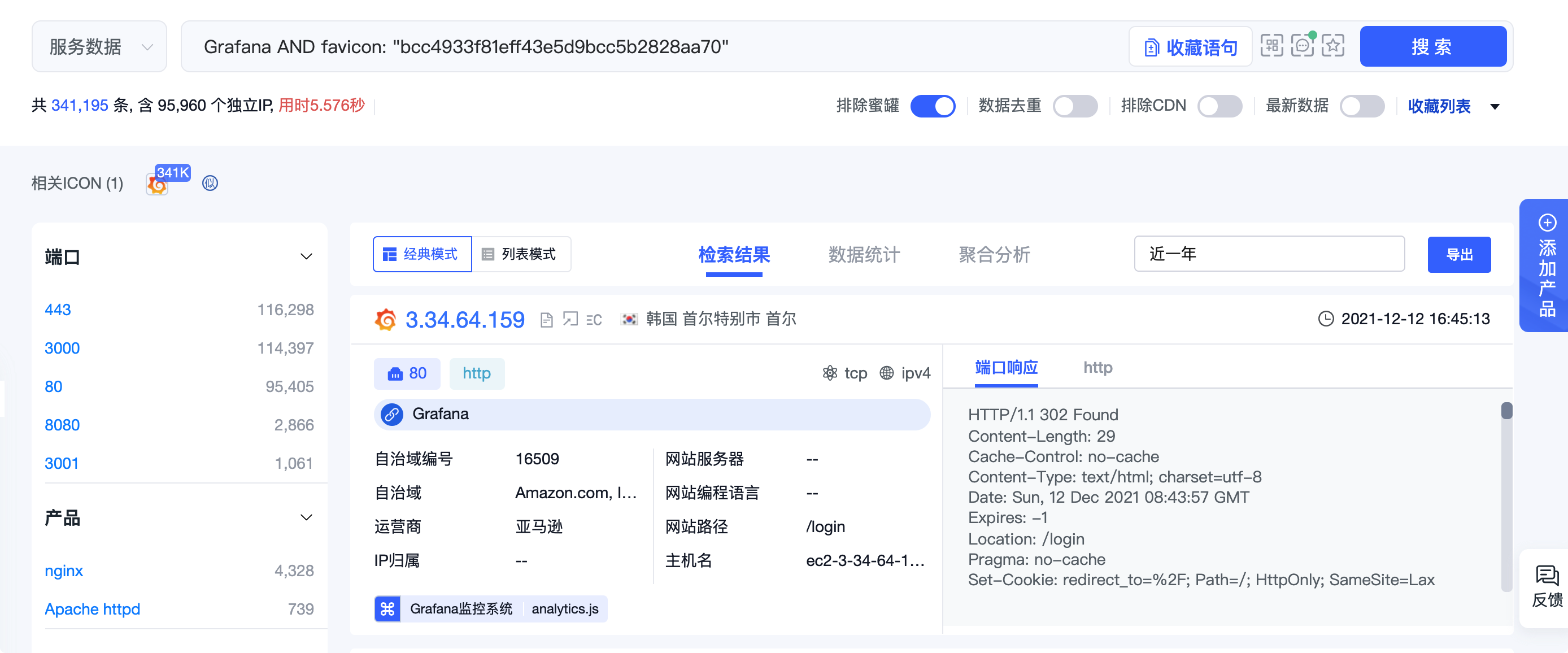Turn on the latest data switch
1568x653 pixels.
[1362, 106]
